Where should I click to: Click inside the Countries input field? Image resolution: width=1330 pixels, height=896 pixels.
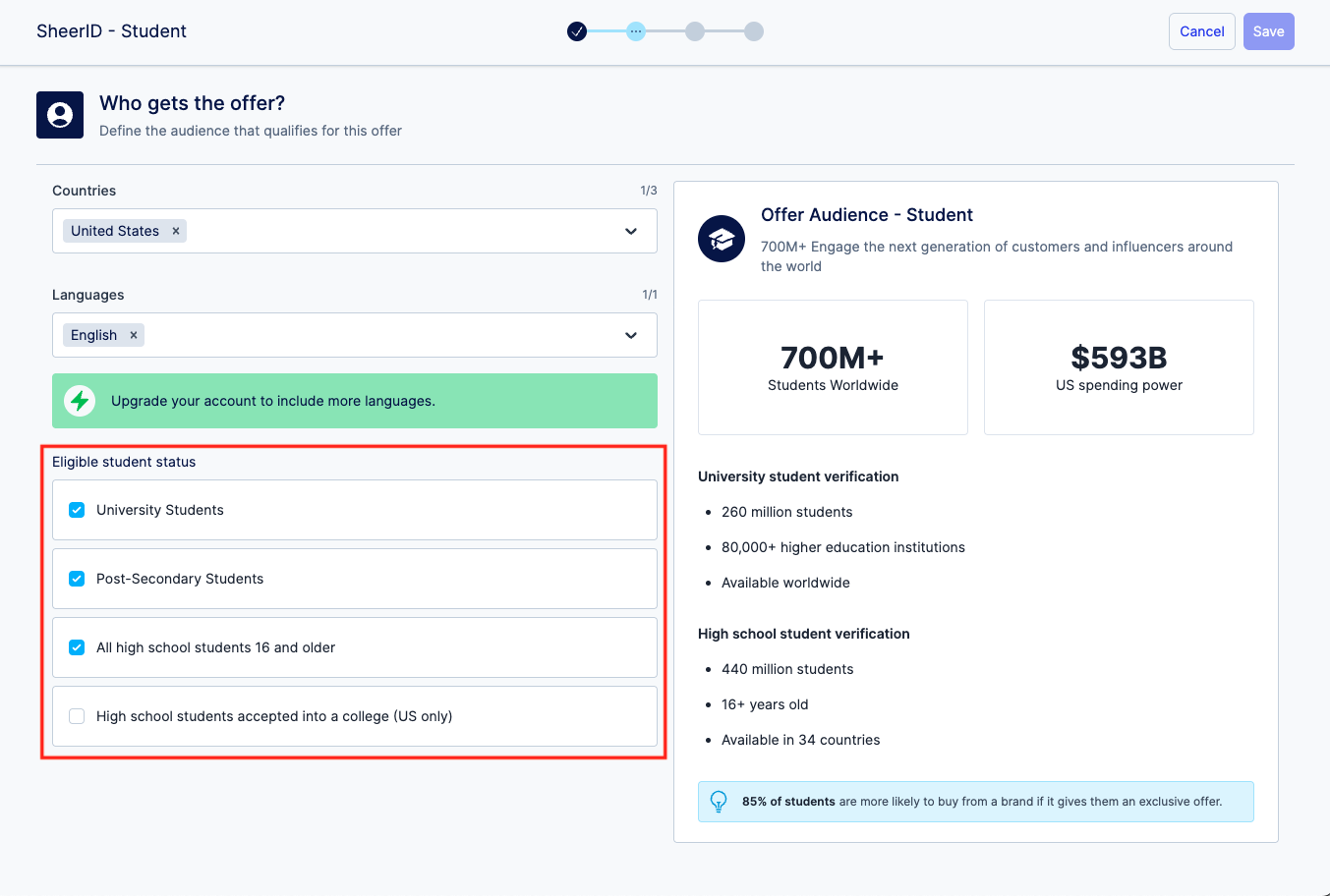pos(393,231)
